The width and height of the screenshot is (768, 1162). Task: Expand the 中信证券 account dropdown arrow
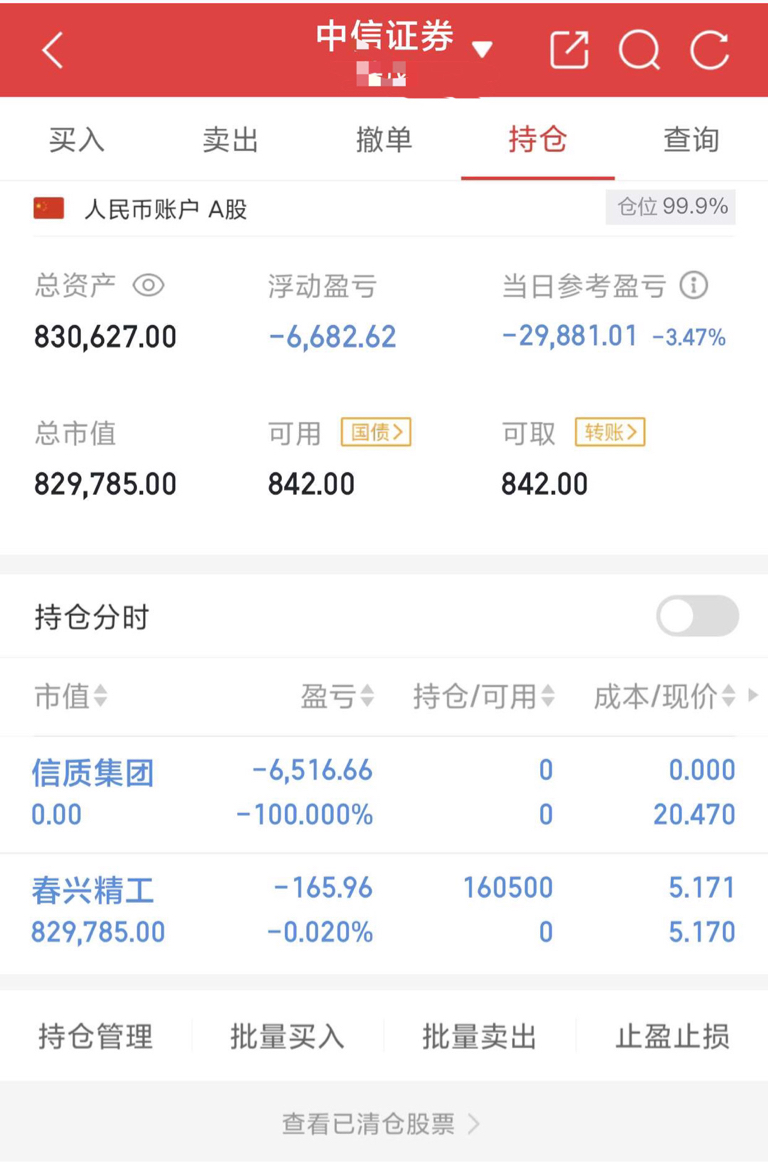(482, 50)
